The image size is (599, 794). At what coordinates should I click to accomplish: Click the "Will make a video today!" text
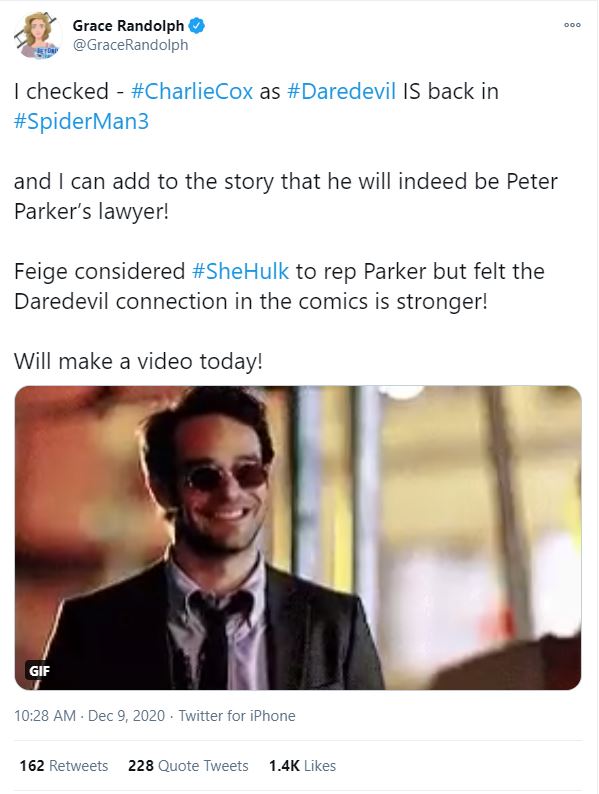coord(138,362)
